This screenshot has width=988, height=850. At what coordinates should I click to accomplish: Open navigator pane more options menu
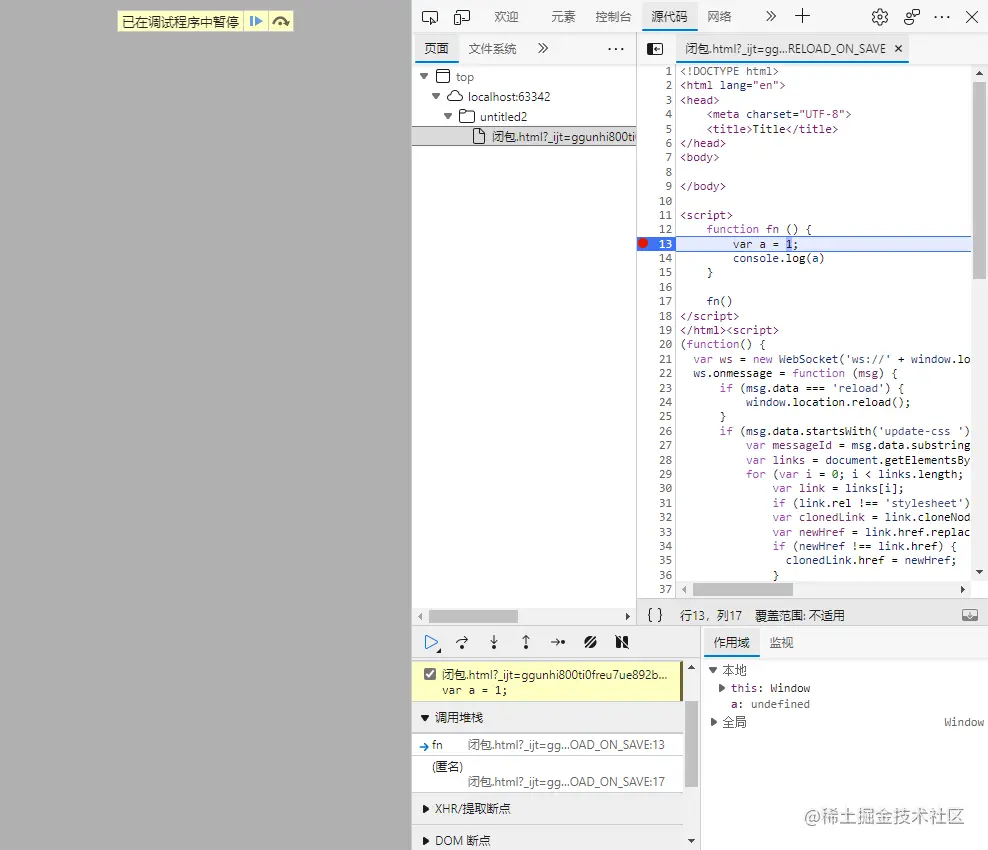tap(616, 49)
